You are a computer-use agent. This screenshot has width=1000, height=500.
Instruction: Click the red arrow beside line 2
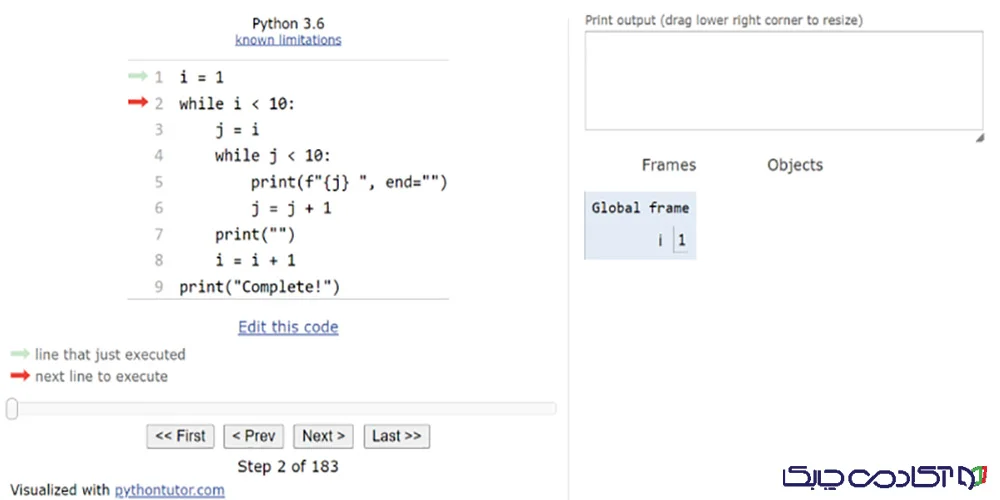click(137, 103)
